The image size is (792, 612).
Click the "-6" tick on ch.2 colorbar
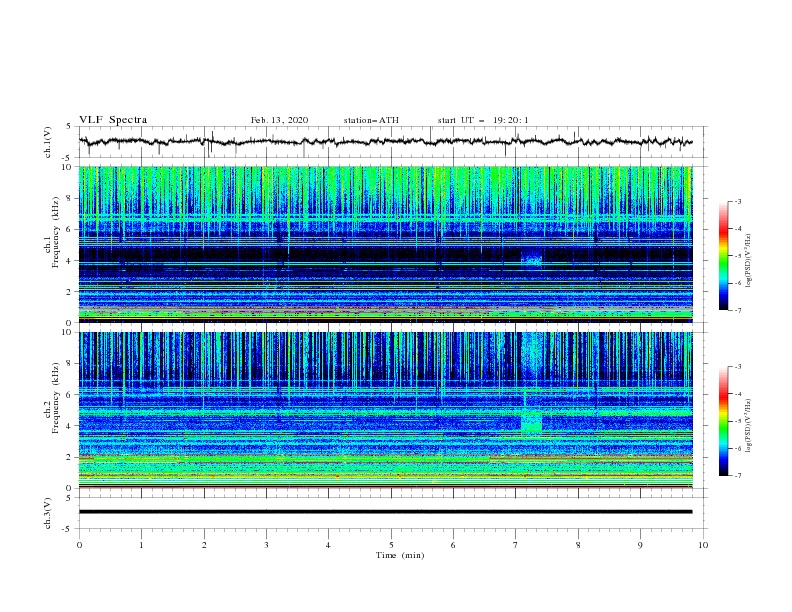click(x=737, y=448)
